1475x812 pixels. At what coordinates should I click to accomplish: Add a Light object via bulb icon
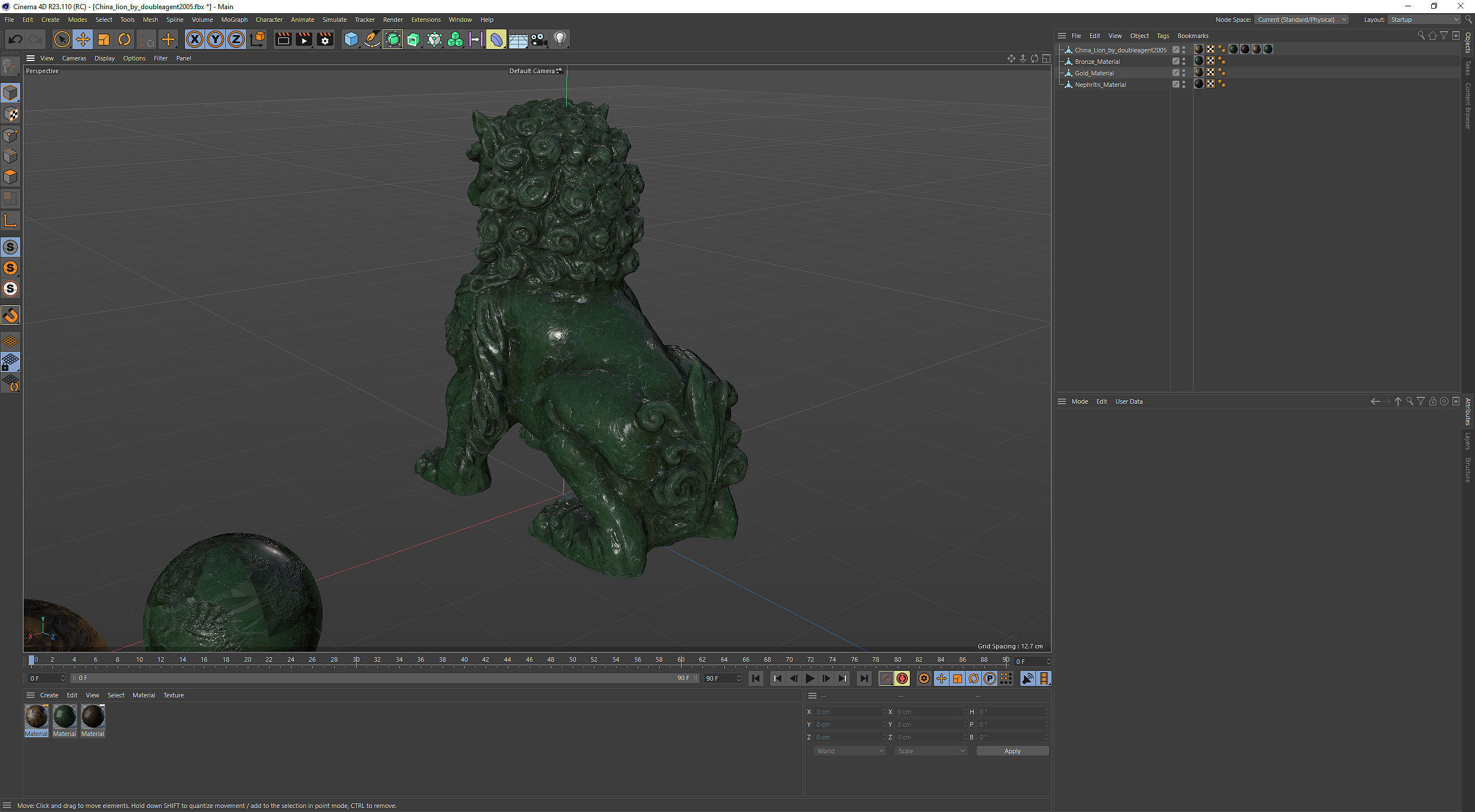pos(559,39)
